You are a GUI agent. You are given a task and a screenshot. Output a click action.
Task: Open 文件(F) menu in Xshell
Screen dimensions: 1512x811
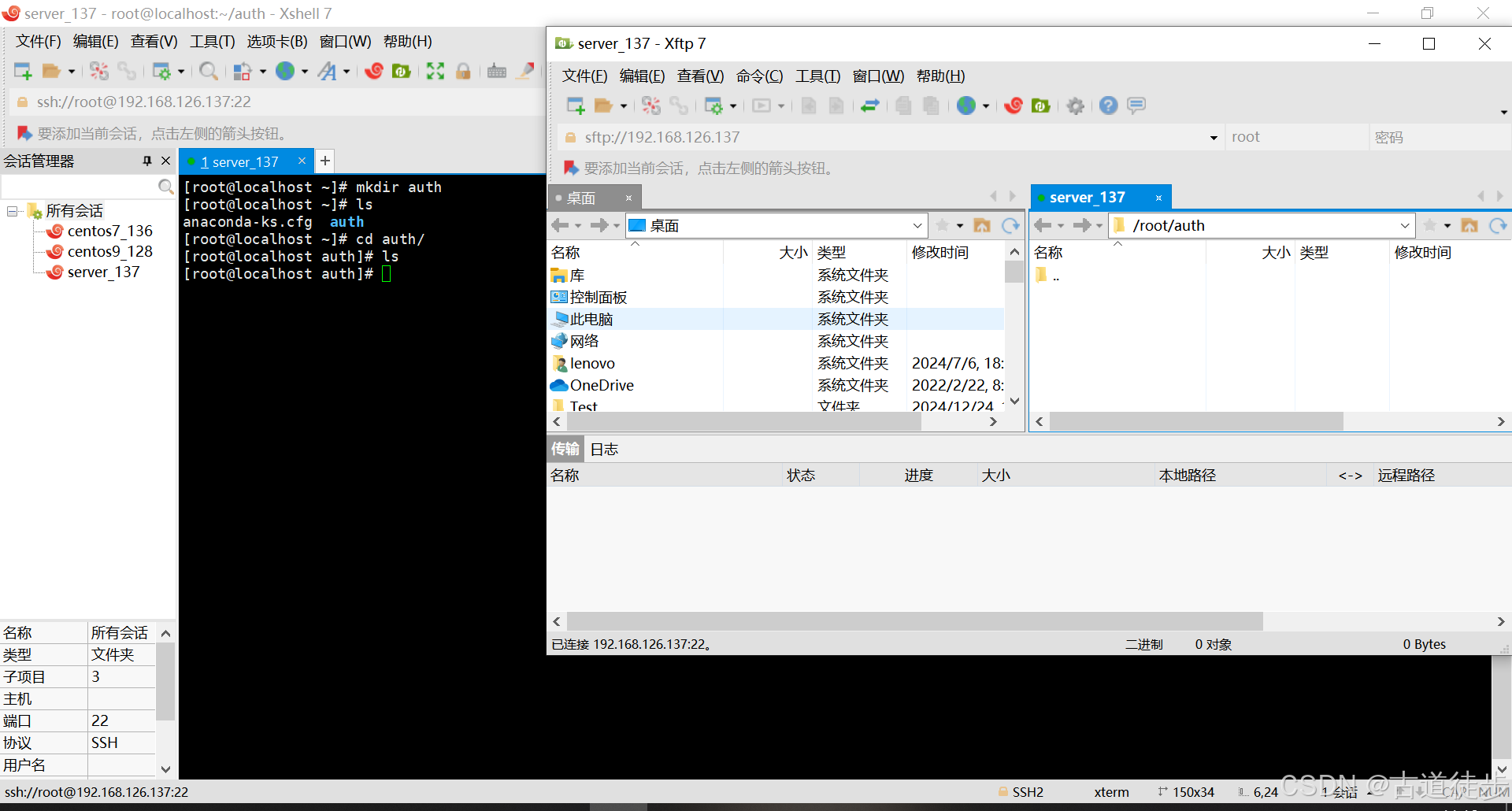(x=39, y=42)
